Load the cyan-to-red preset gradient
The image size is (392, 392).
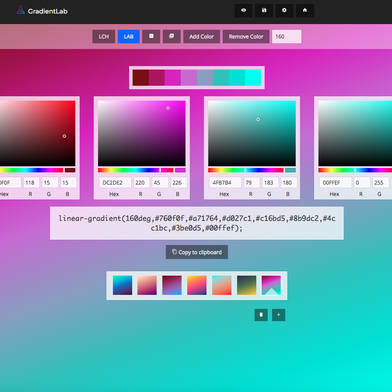222,285
